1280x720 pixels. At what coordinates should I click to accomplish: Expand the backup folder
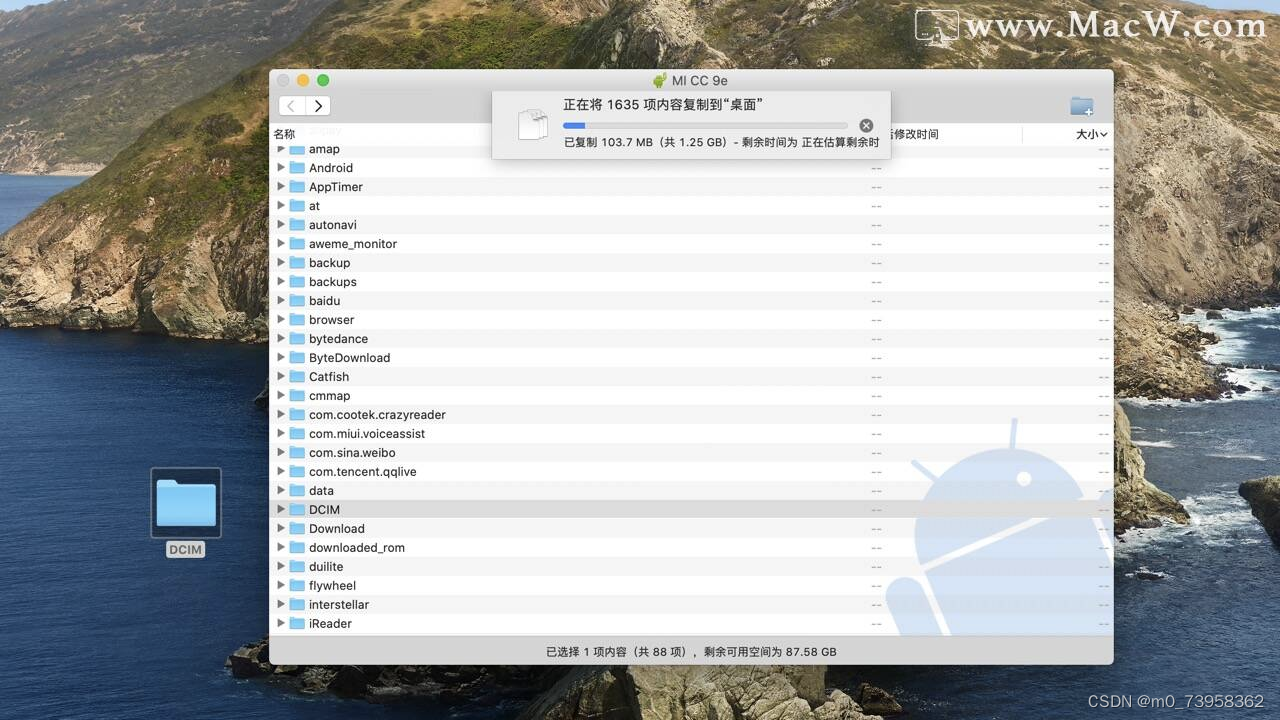[281, 263]
